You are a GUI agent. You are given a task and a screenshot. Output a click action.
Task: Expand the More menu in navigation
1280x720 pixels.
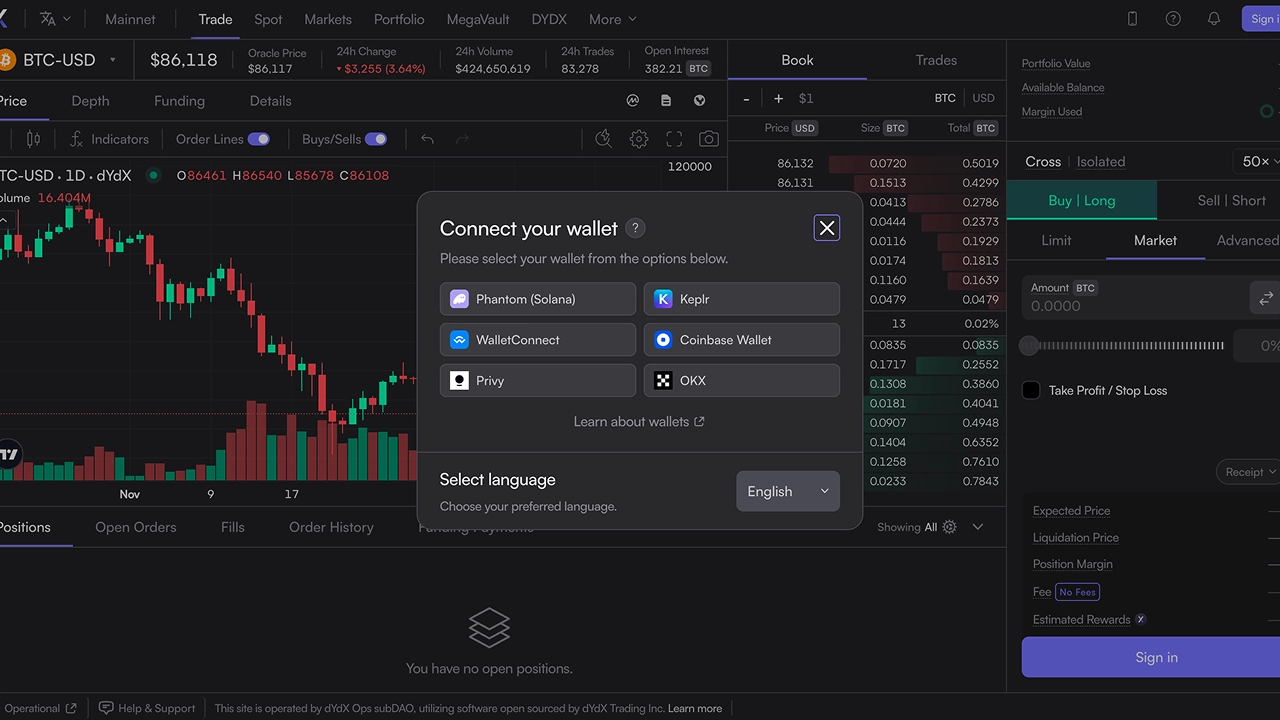click(x=612, y=19)
